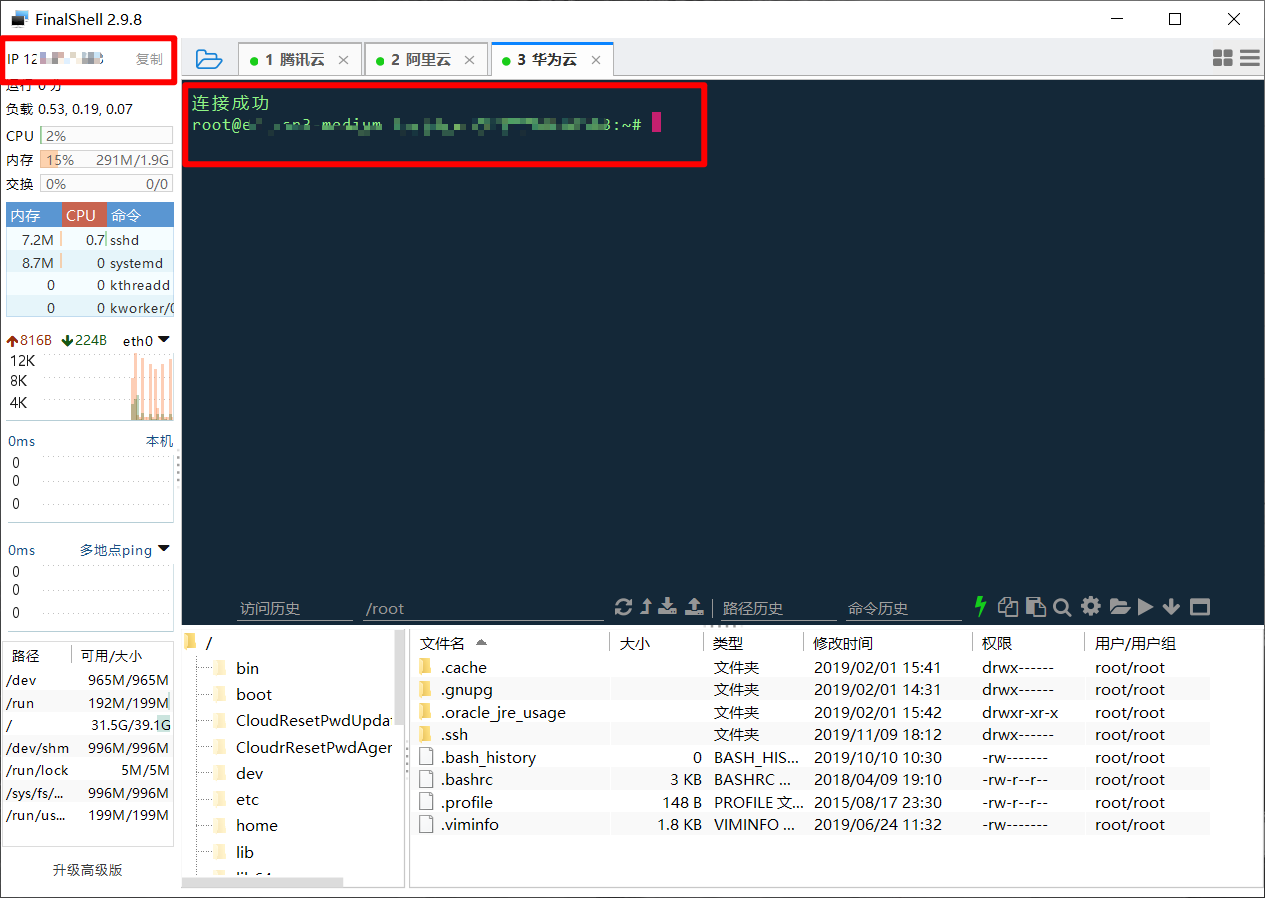Click the upload file icon
This screenshot has height=898, width=1265.
coord(694,607)
